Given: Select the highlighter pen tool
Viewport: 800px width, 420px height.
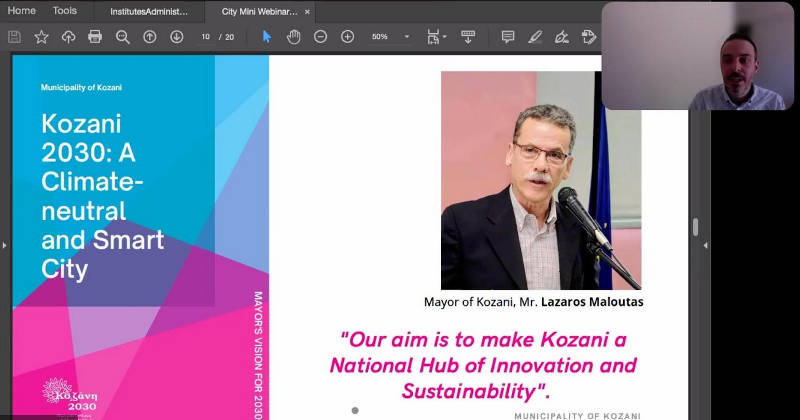Looking at the screenshot, I should [x=535, y=37].
